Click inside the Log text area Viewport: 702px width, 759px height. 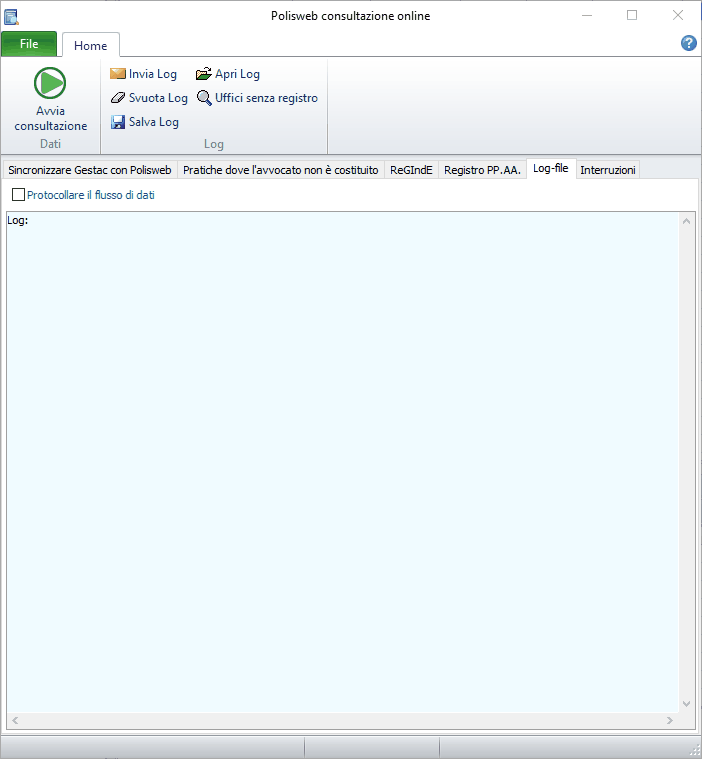pos(343,462)
